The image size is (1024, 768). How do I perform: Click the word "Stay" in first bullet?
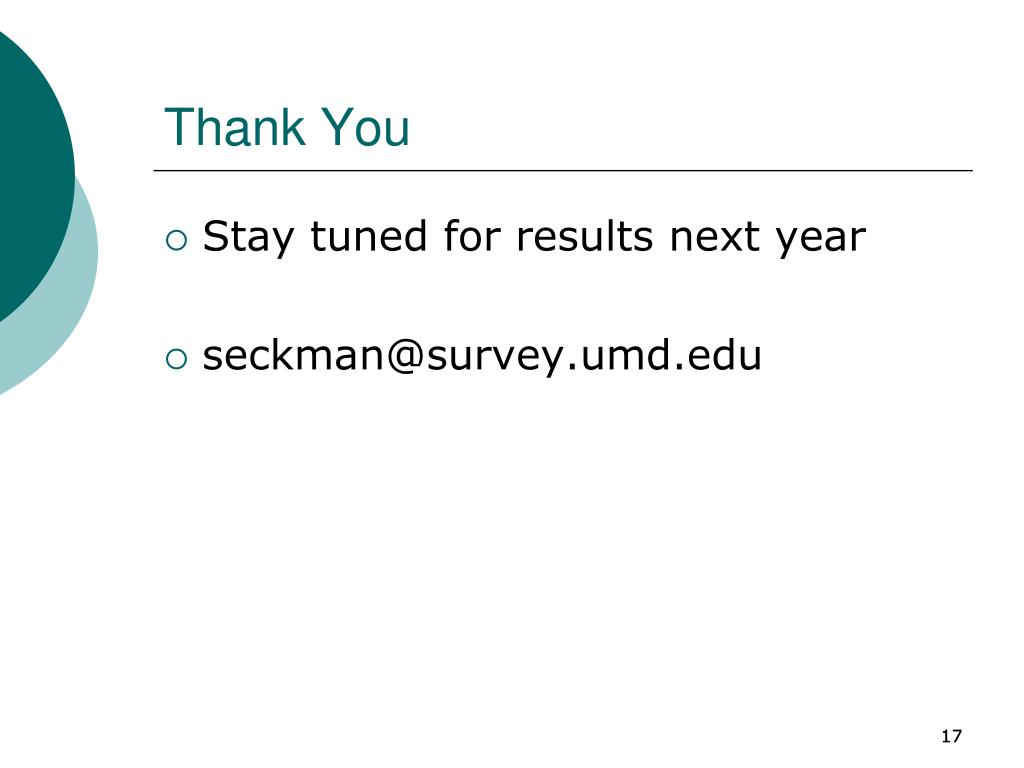(248, 236)
